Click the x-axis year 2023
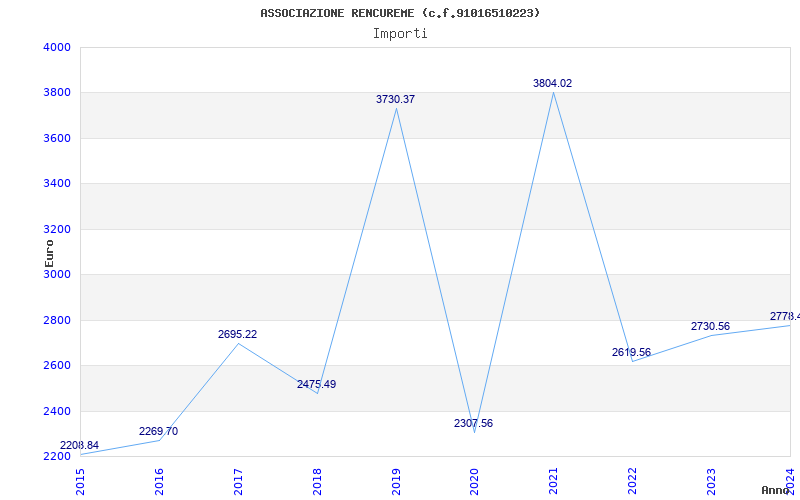The width and height of the screenshot is (800, 500). (x=711, y=481)
